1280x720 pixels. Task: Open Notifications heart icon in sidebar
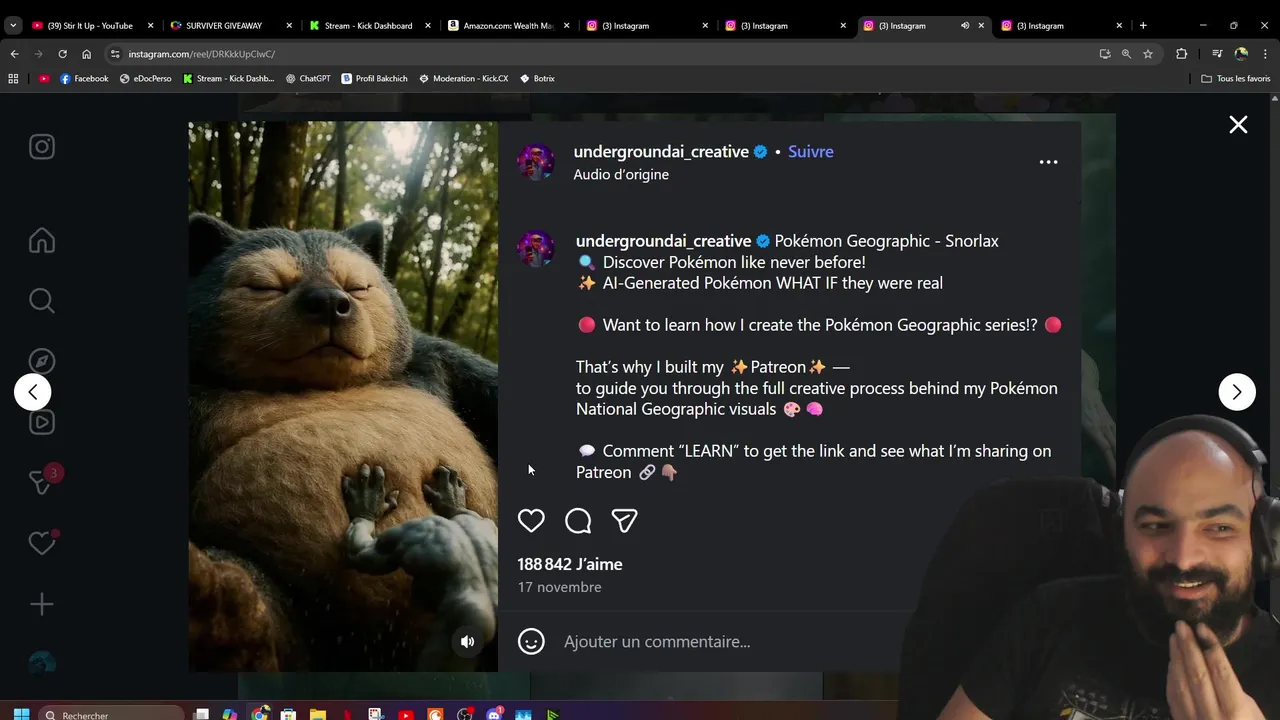coord(42,543)
